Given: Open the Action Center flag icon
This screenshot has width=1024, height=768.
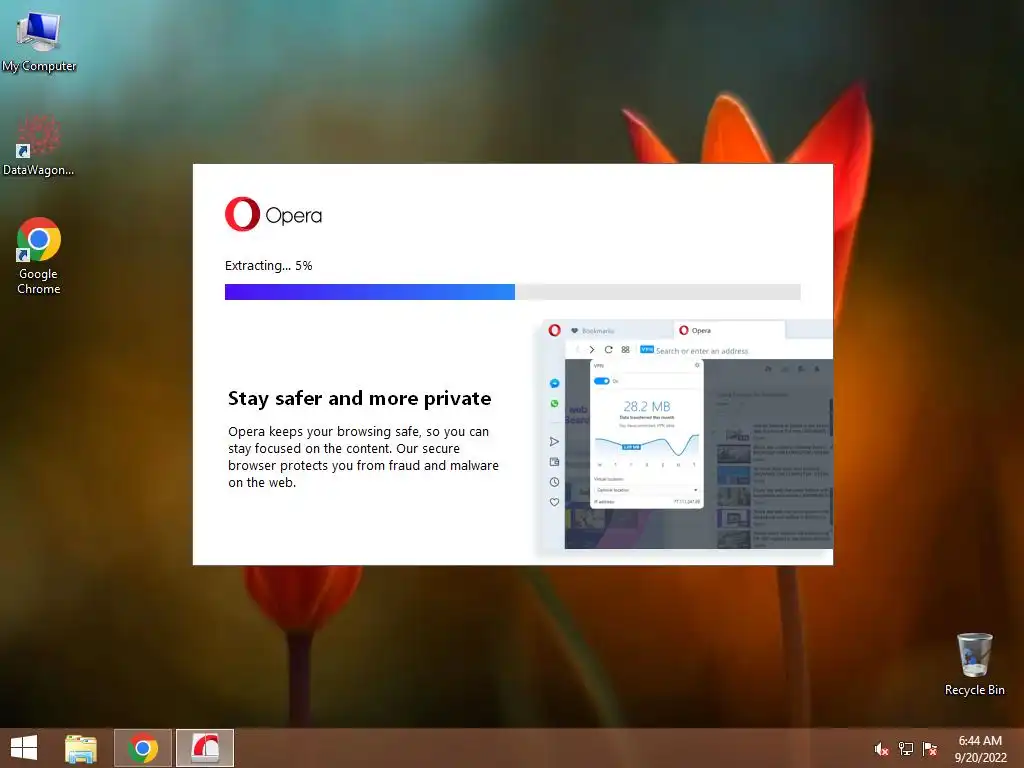Looking at the screenshot, I should pyautogui.click(x=929, y=749).
